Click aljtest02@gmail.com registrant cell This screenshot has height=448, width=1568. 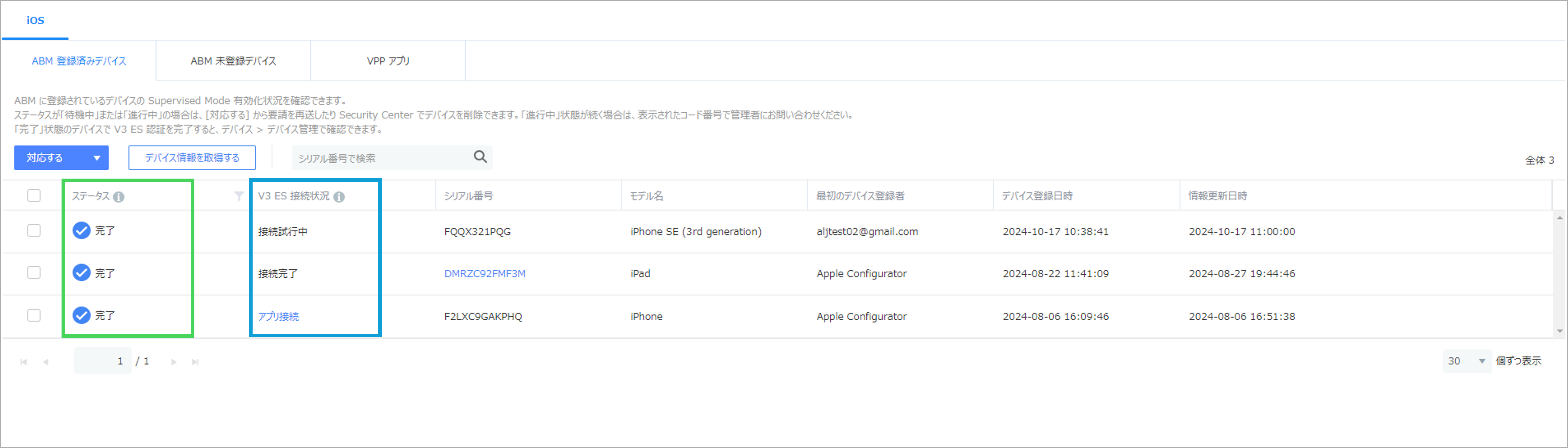pyautogui.click(x=867, y=232)
